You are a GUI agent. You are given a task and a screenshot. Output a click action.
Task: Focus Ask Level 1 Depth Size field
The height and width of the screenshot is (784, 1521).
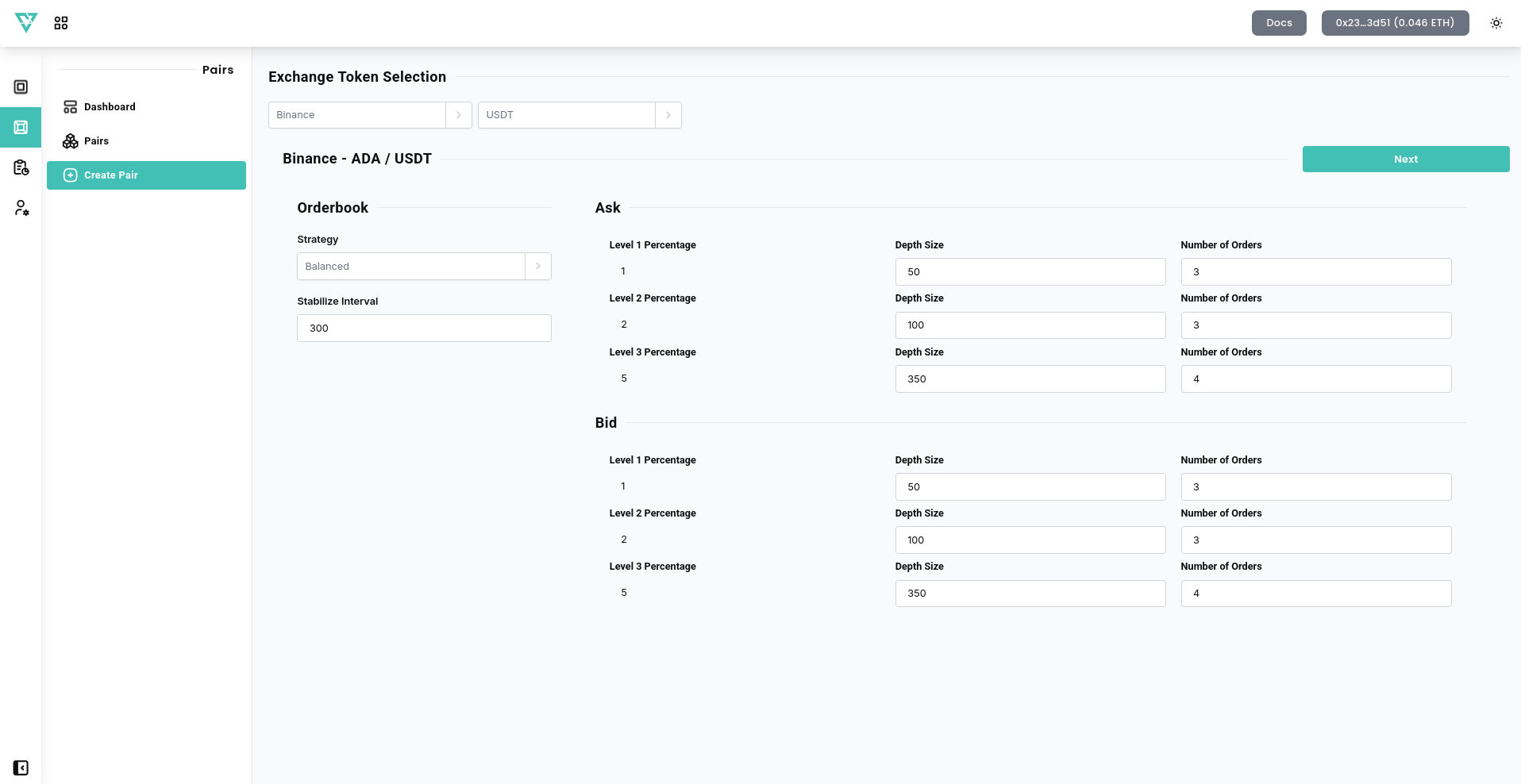(1030, 272)
